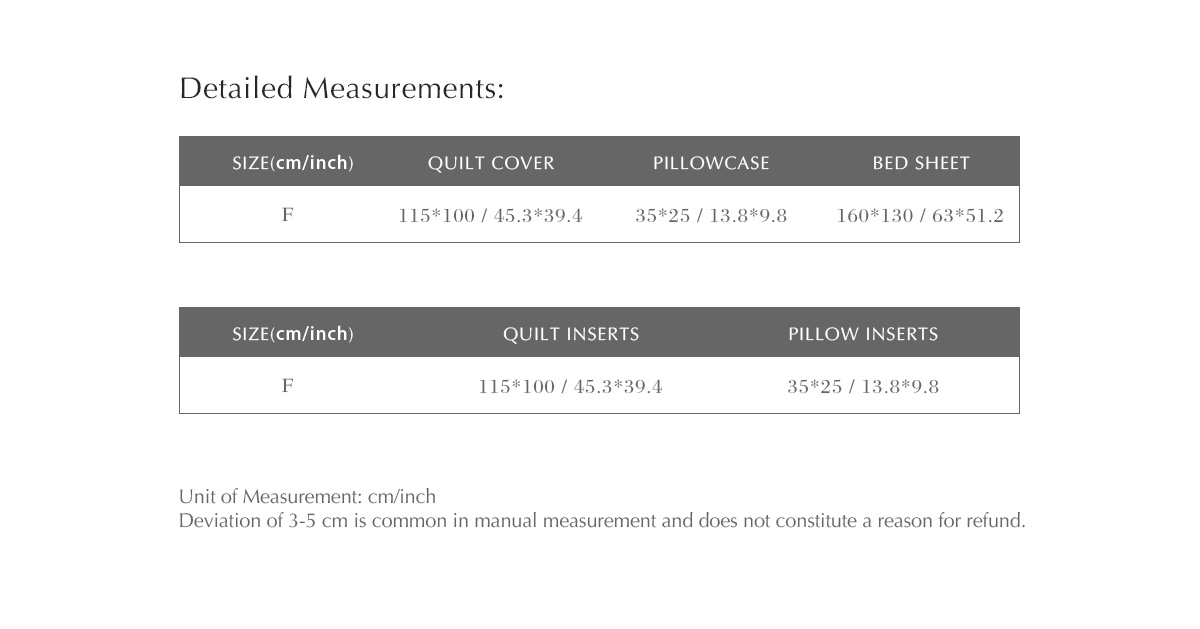Click the SIZE(cm/inch) header in the inserts table
Image resolution: width=1200 pixels, height=629 pixels.
click(x=292, y=334)
